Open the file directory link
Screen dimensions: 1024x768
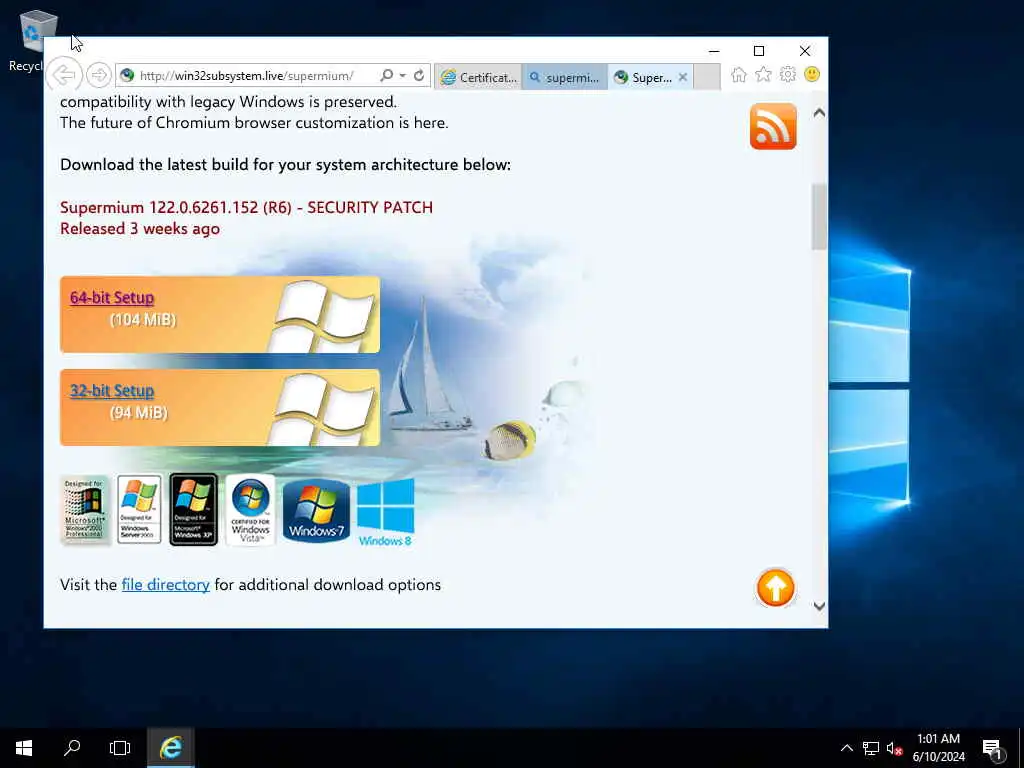pos(165,584)
